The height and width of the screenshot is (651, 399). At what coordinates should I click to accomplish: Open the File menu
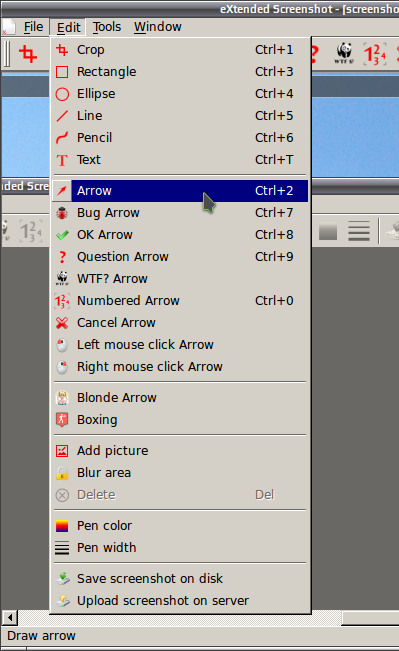tap(33, 27)
